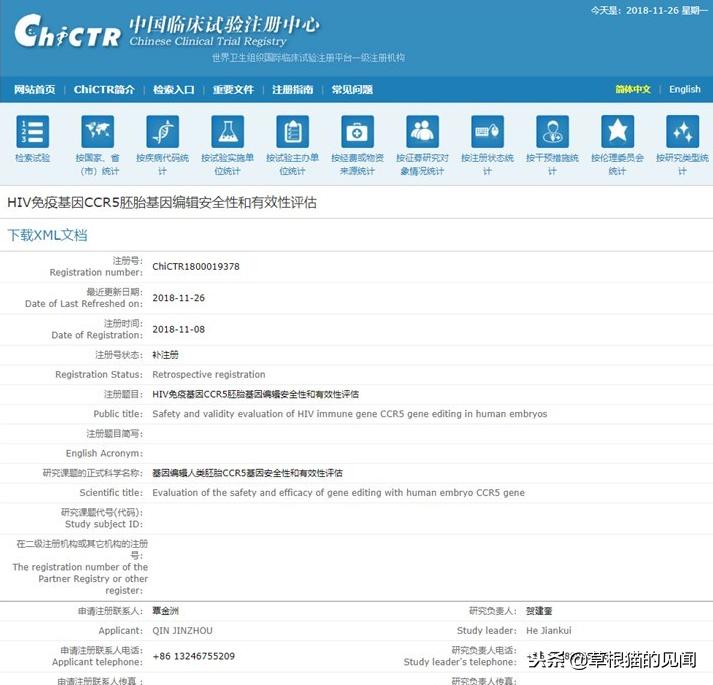Click the public title about CCR5 gene editing
The width and height of the screenshot is (713, 685).
[x=350, y=414]
